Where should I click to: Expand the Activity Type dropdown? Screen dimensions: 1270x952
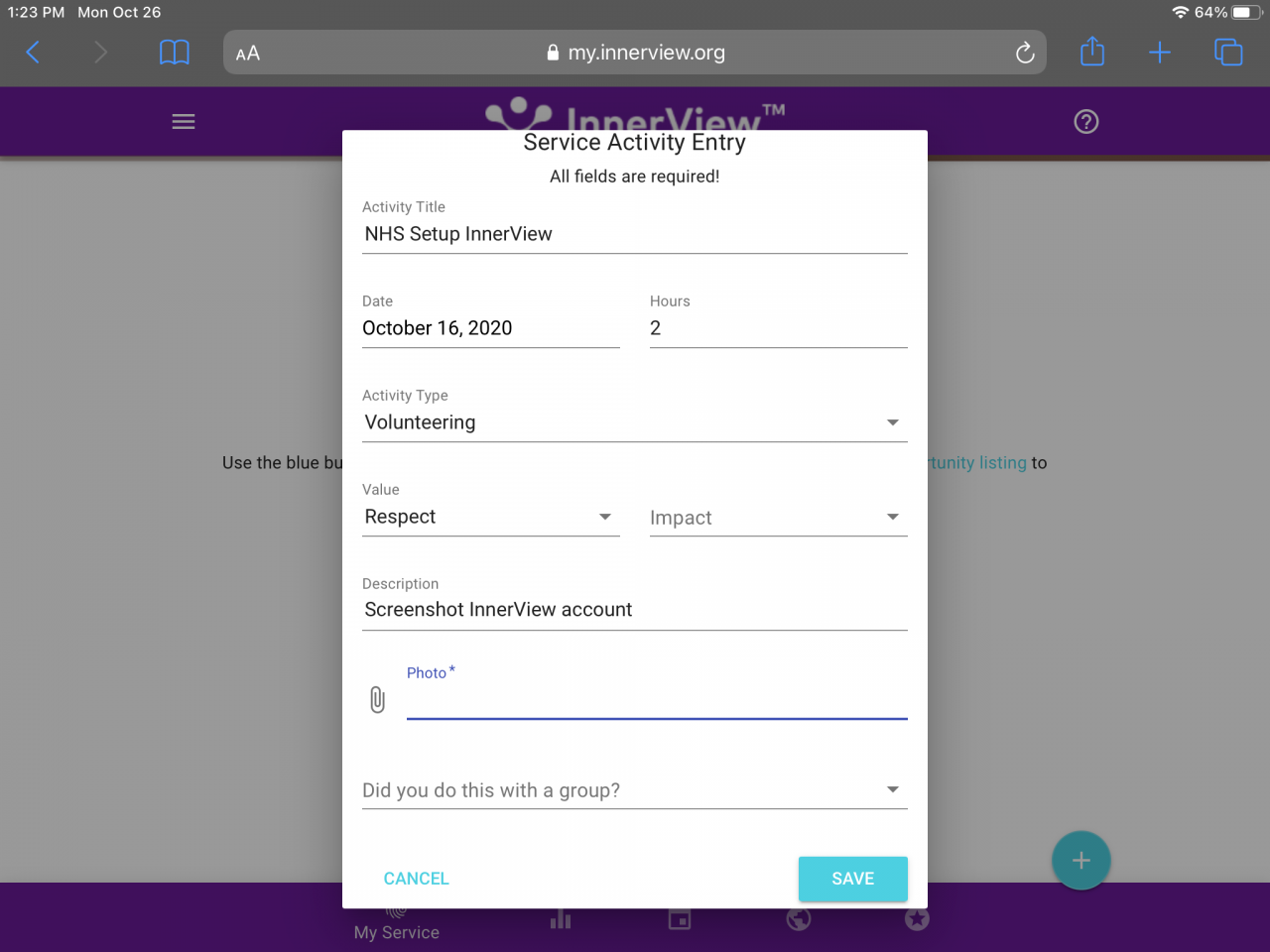[635, 422]
